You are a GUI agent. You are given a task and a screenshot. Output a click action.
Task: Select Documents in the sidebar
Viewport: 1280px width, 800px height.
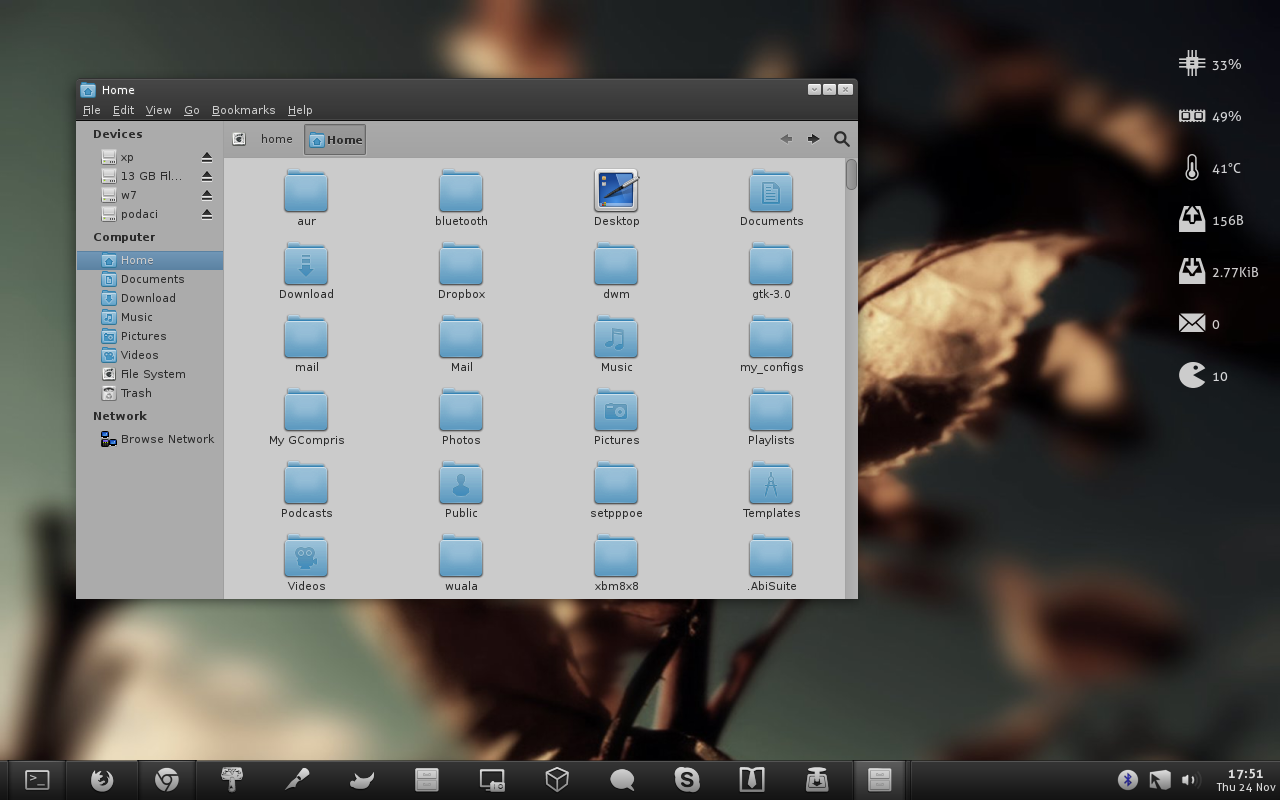(150, 279)
